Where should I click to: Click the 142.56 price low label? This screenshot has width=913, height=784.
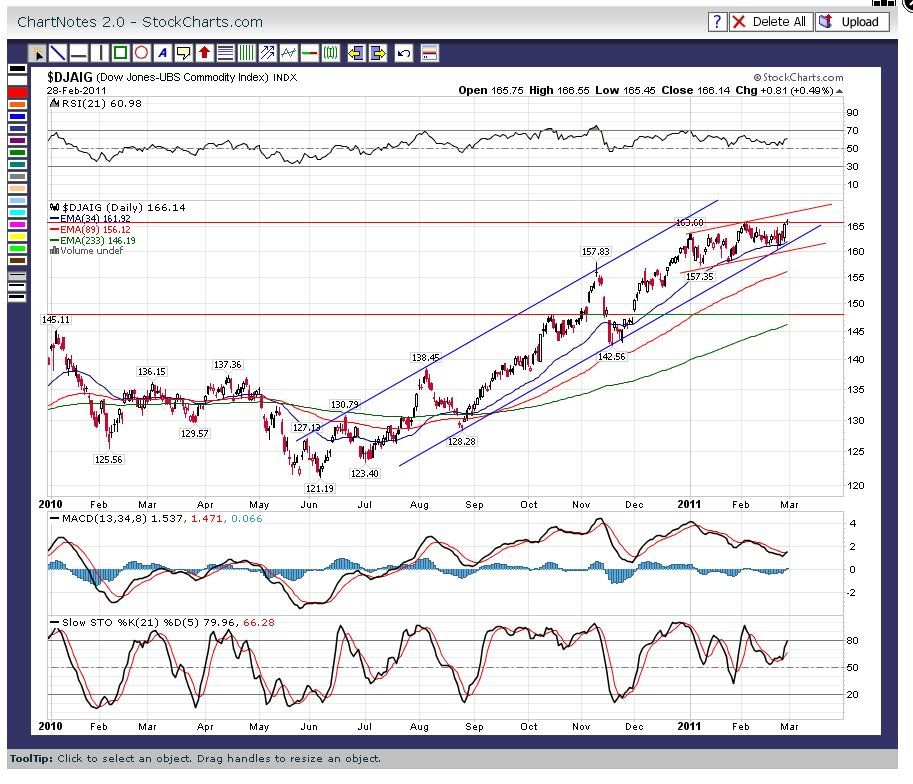pyautogui.click(x=611, y=356)
